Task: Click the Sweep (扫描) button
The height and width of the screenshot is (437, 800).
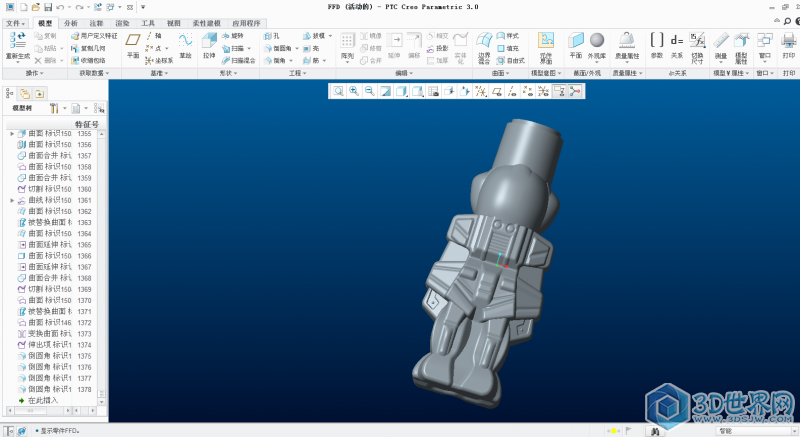Action: pos(233,48)
